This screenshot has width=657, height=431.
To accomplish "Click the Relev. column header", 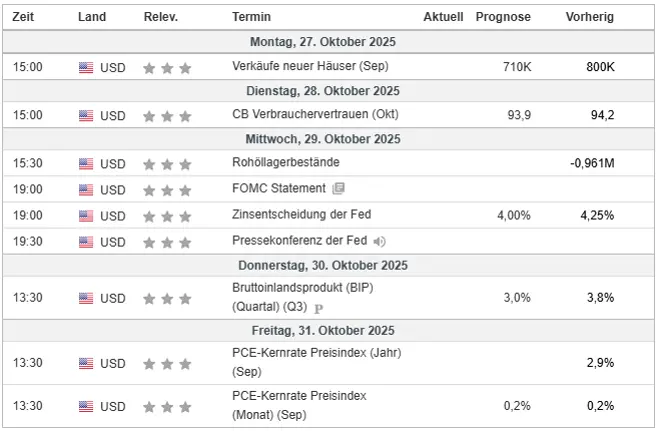I will point(161,17).
